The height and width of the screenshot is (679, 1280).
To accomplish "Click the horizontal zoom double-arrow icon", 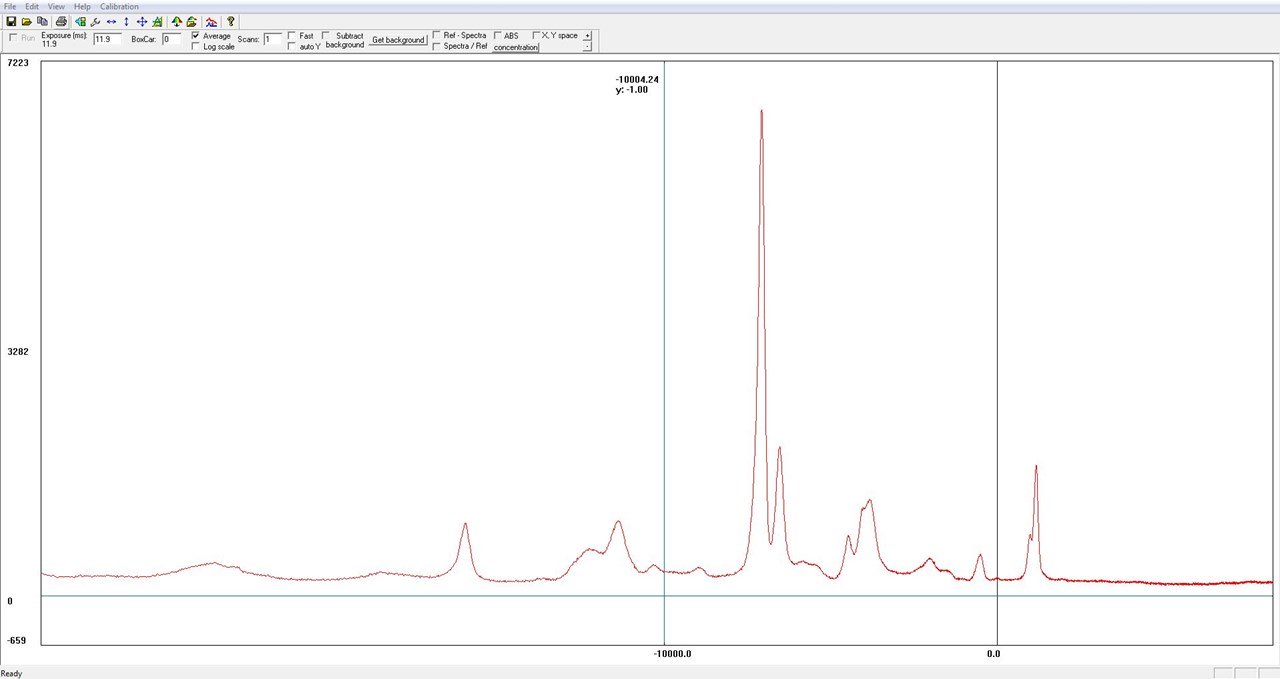I will (111, 21).
